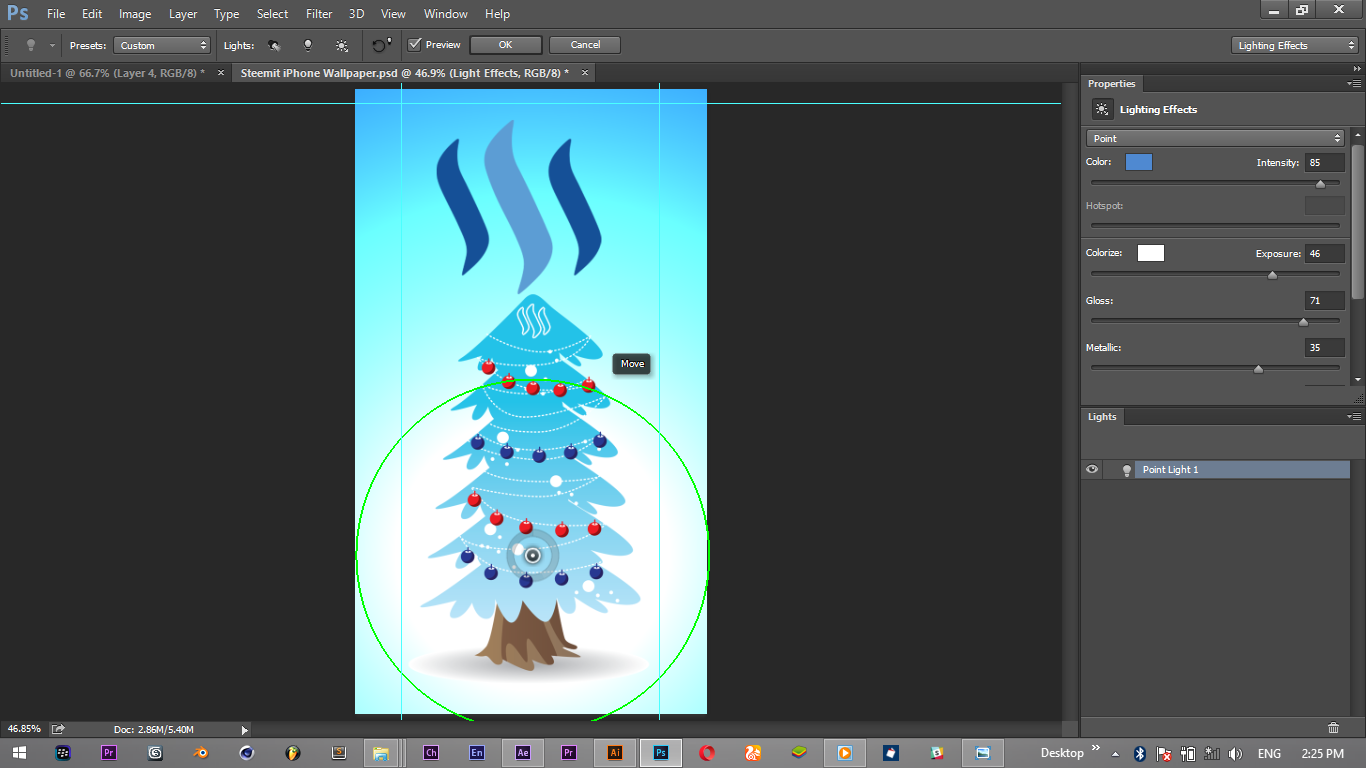The width and height of the screenshot is (1366, 768).
Task: Click the light bulb tool preset icon
Action: click(30, 45)
